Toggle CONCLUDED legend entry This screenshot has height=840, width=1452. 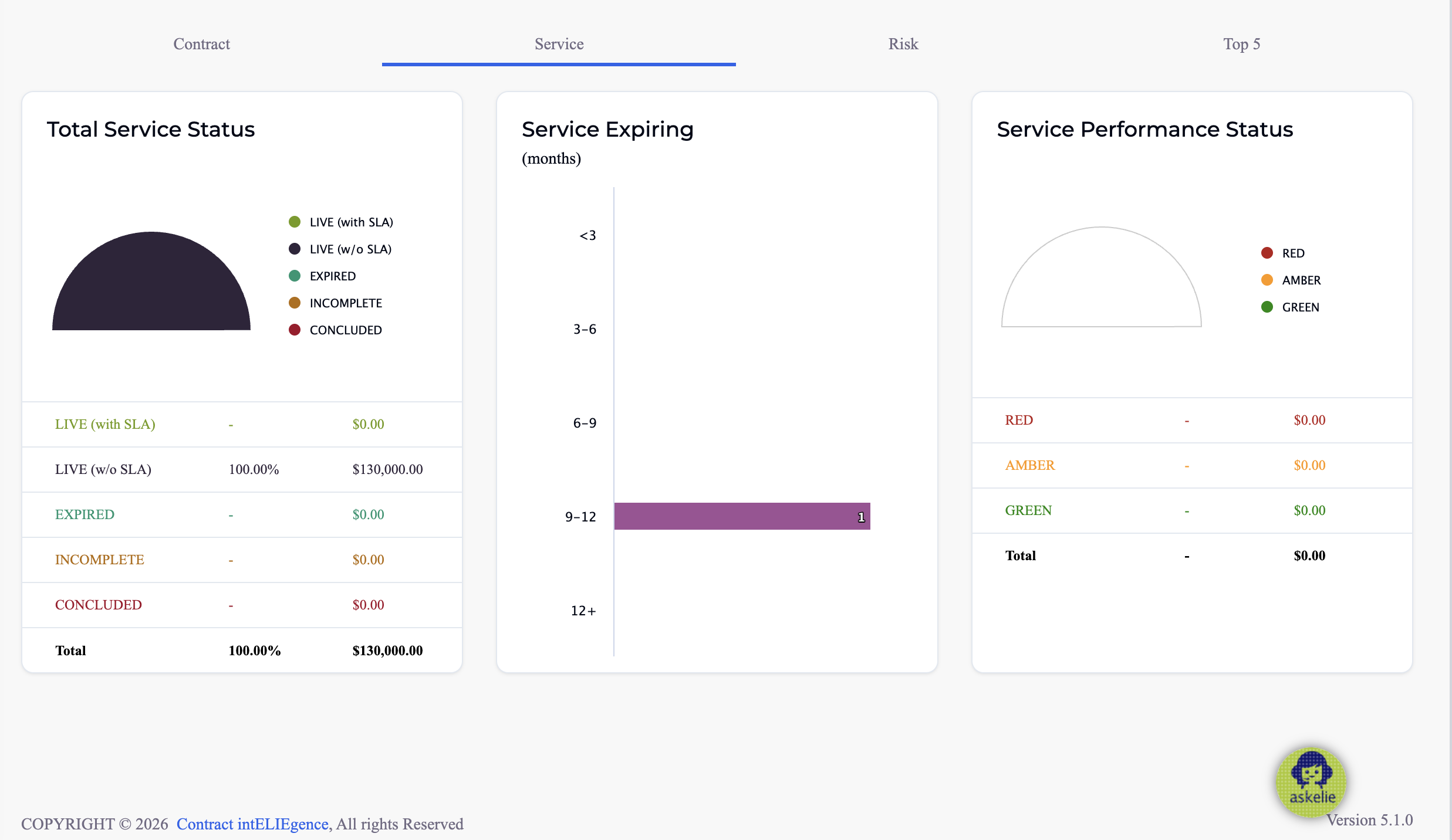click(x=335, y=330)
